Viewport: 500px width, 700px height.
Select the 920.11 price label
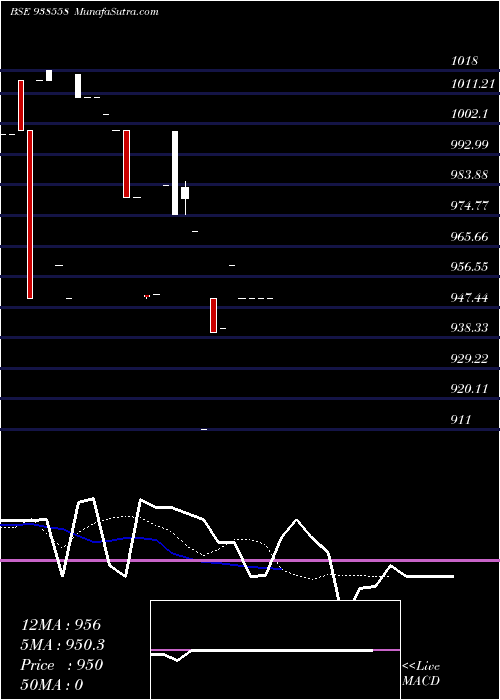pyautogui.click(x=469, y=389)
